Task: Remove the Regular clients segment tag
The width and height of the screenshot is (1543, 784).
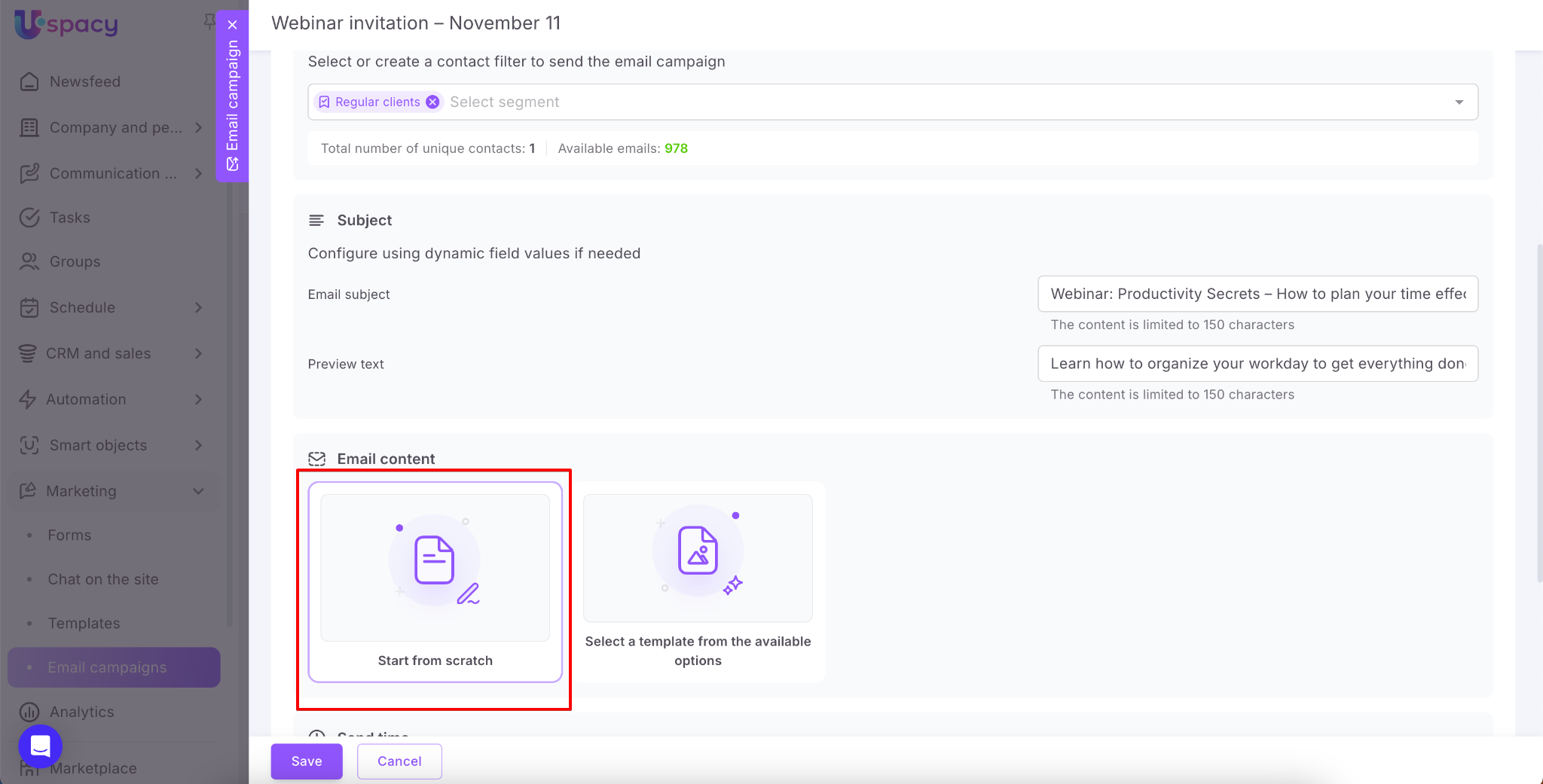Action: (x=432, y=102)
